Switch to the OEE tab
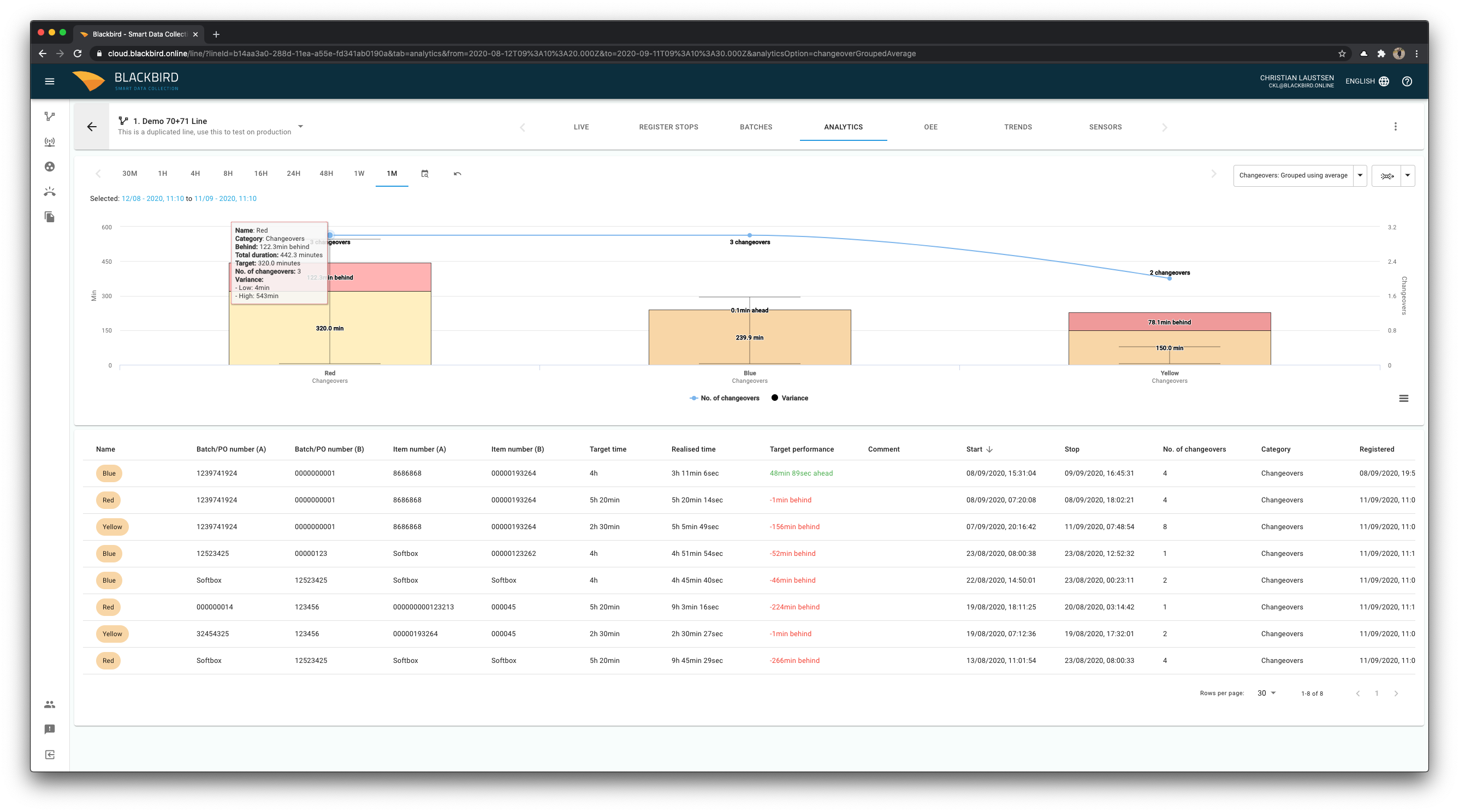Image resolution: width=1459 pixels, height=812 pixels. [930, 127]
